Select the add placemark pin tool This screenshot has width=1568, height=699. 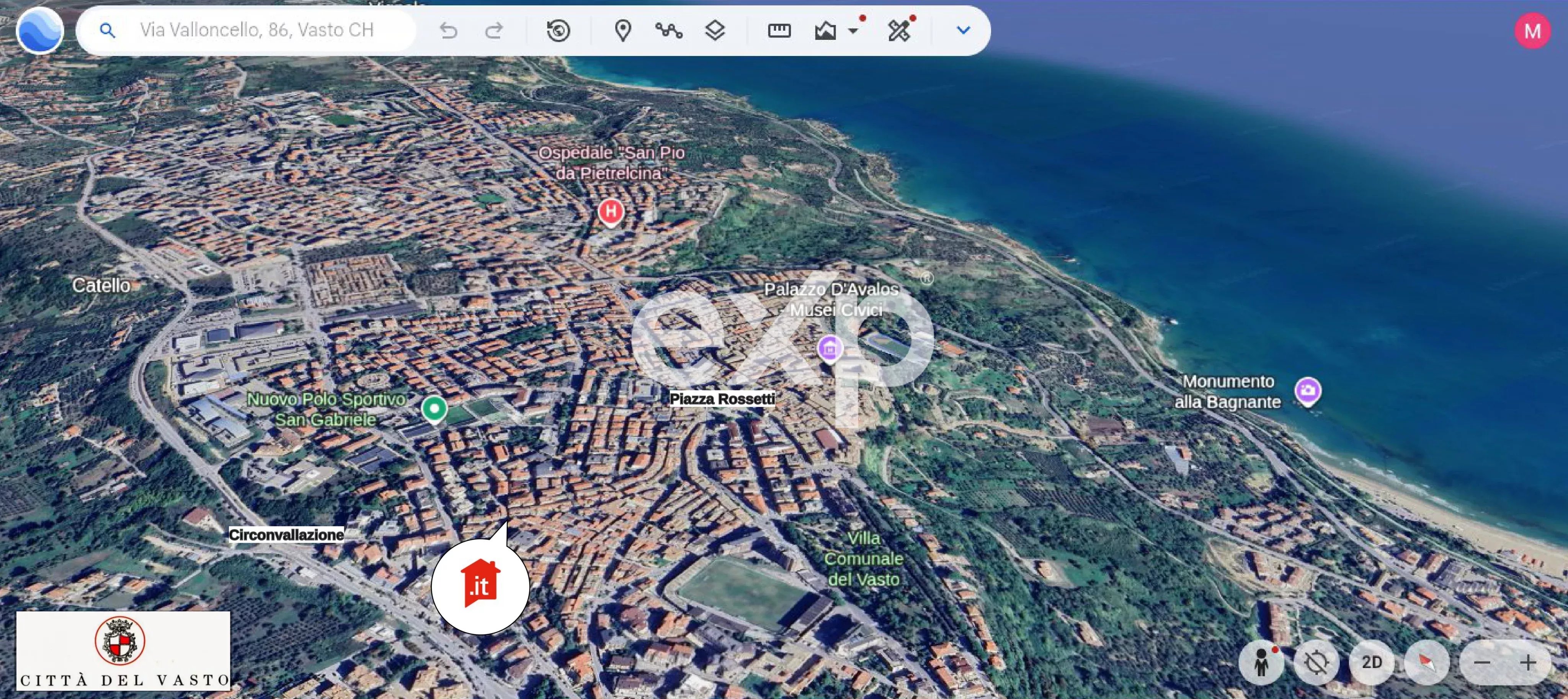pyautogui.click(x=623, y=30)
